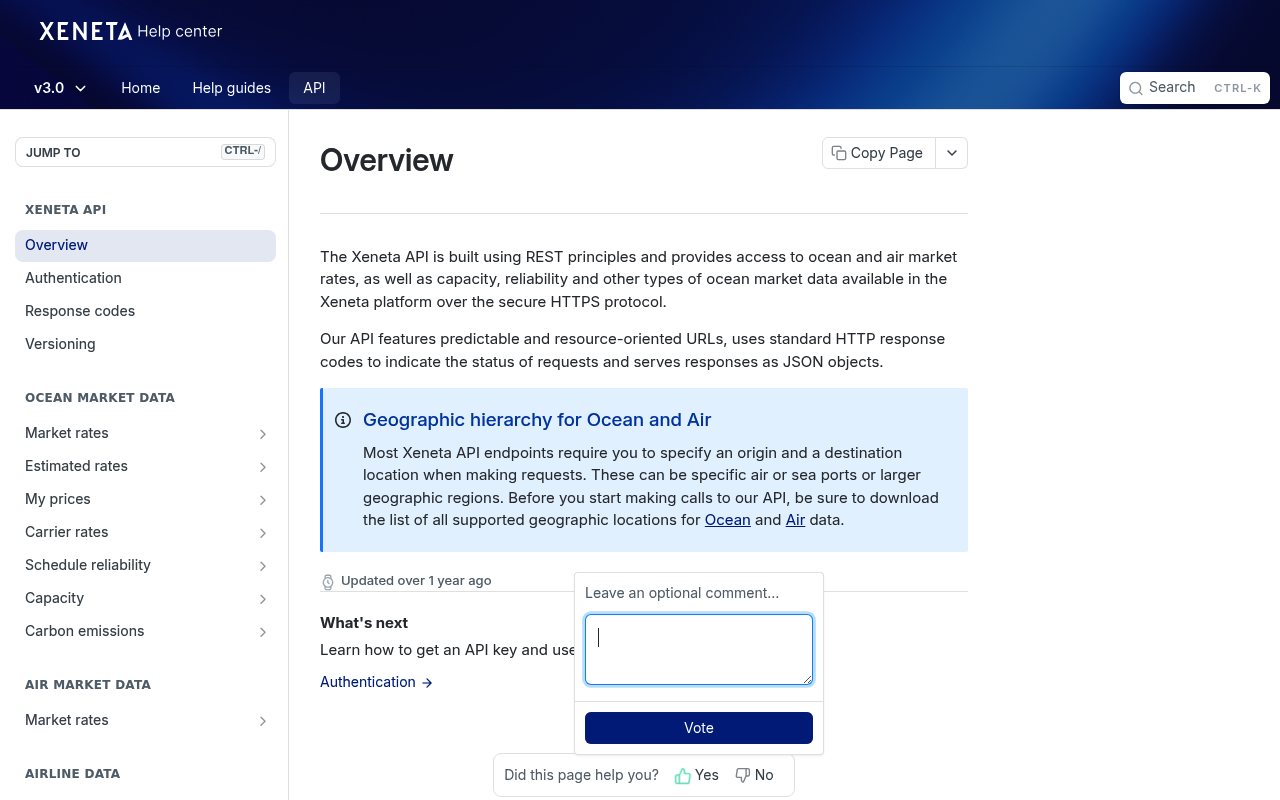This screenshot has height=800, width=1280.
Task: Vote Yes, this page helped
Action: (697, 775)
